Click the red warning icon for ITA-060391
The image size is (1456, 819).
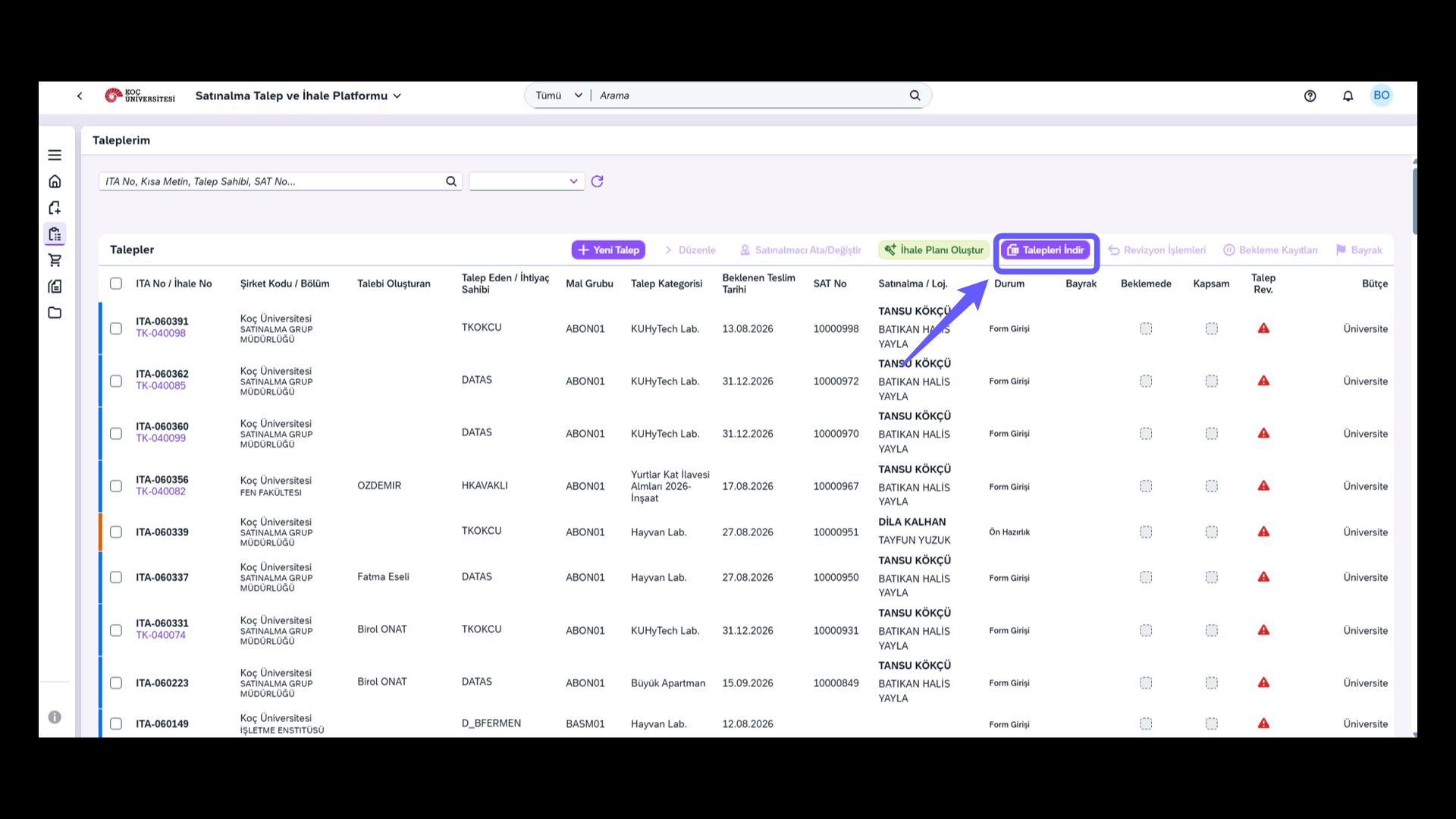click(1263, 328)
